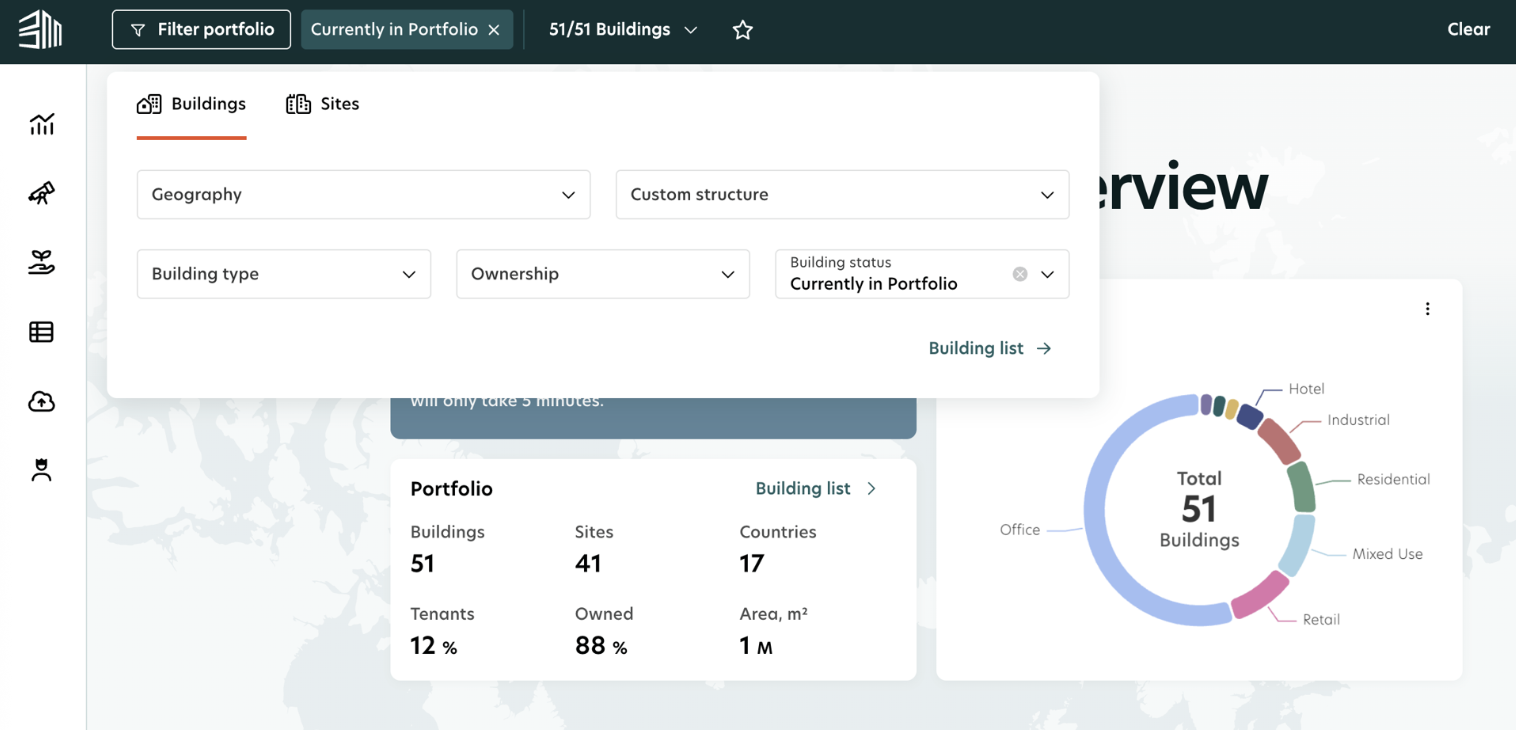
Task: Open the analytics chart icon in sidebar
Action: (41, 124)
